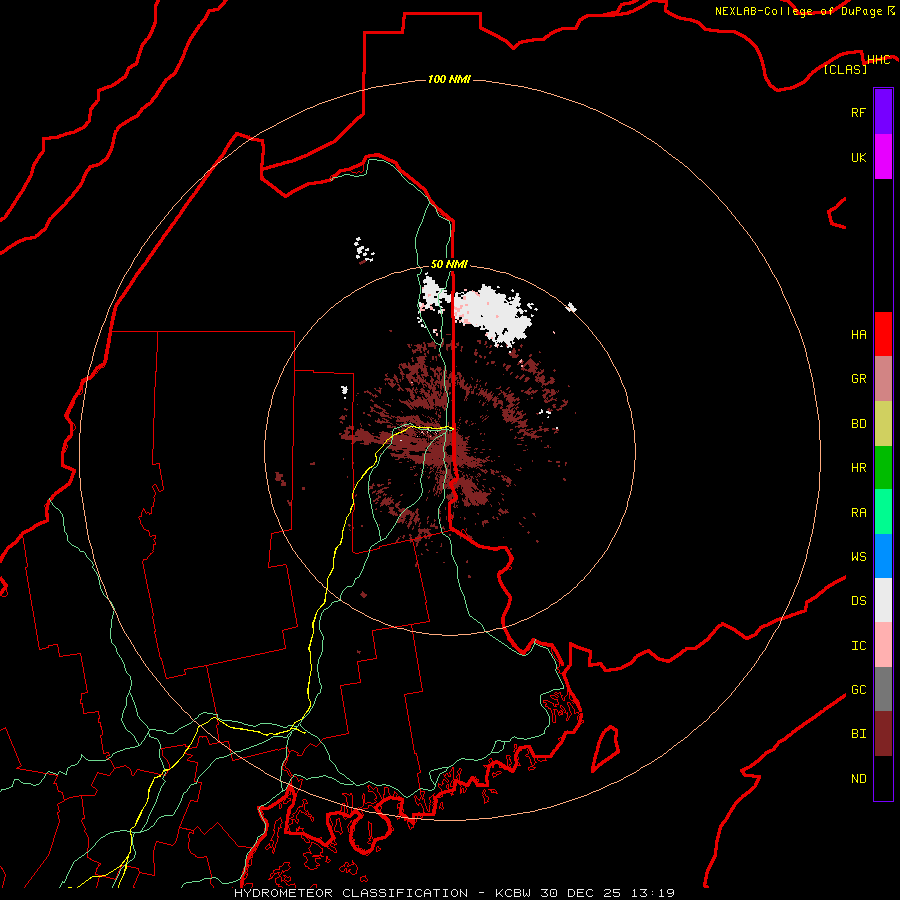The width and height of the screenshot is (900, 900).
Task: Click the [CLAS] units label
Action: click(x=845, y=69)
